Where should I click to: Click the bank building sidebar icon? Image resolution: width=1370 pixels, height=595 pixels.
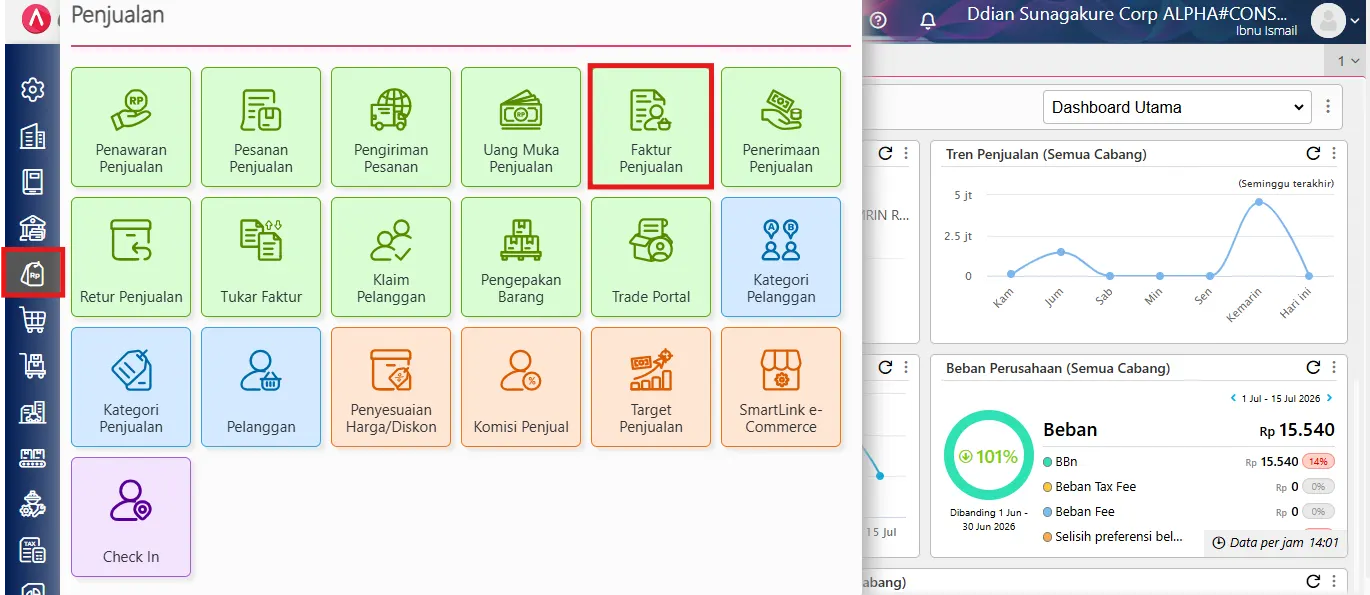pos(33,228)
